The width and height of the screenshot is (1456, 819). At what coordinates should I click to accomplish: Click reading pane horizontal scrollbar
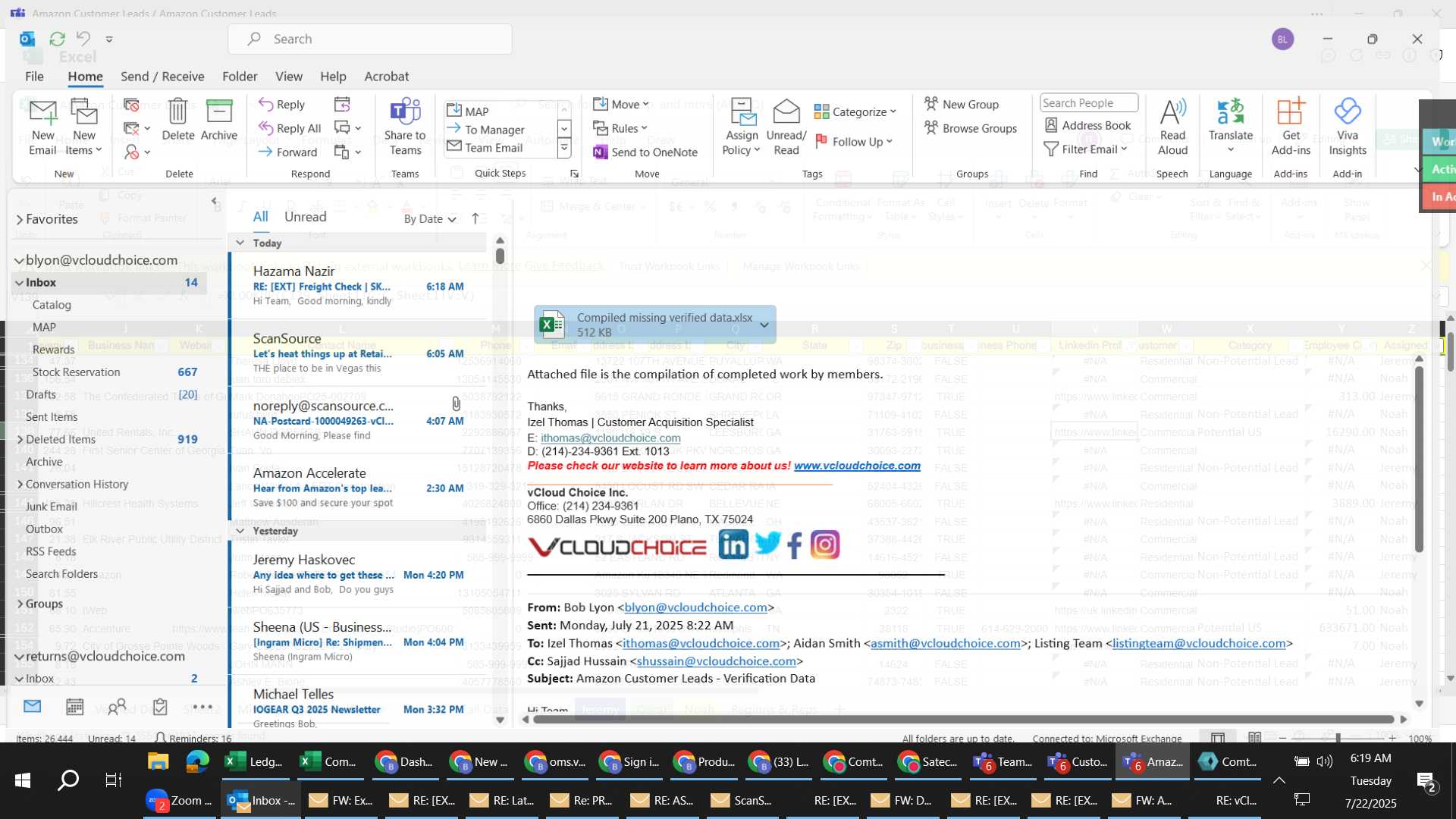click(963, 719)
